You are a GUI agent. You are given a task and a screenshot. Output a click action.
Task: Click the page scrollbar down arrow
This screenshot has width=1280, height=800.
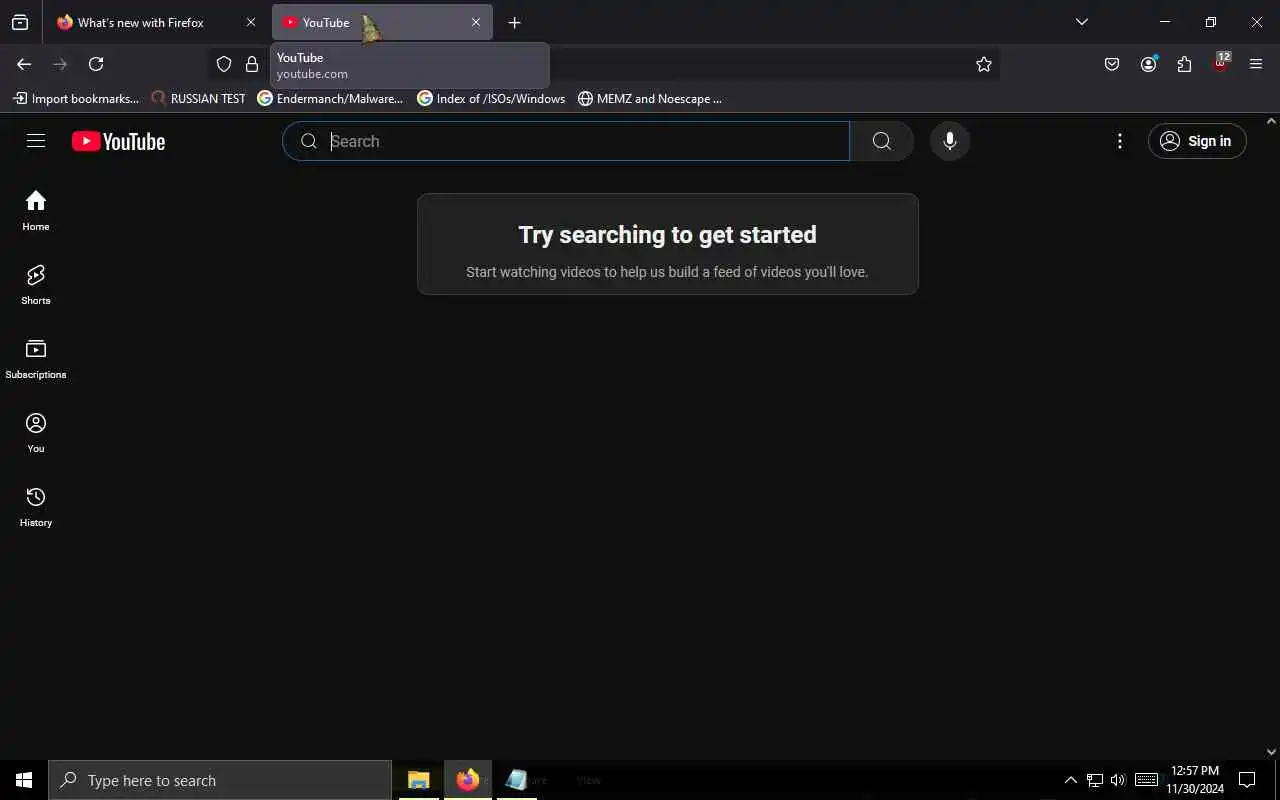(x=1272, y=752)
